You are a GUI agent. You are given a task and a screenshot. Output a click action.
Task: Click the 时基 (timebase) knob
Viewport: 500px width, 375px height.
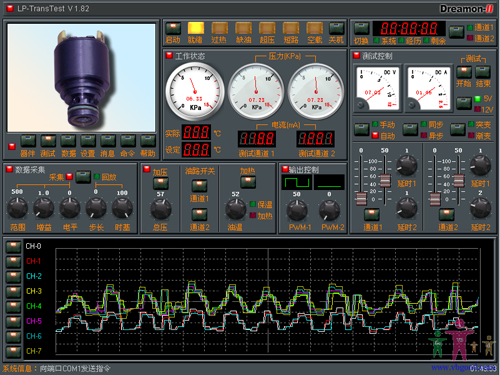(x=122, y=208)
